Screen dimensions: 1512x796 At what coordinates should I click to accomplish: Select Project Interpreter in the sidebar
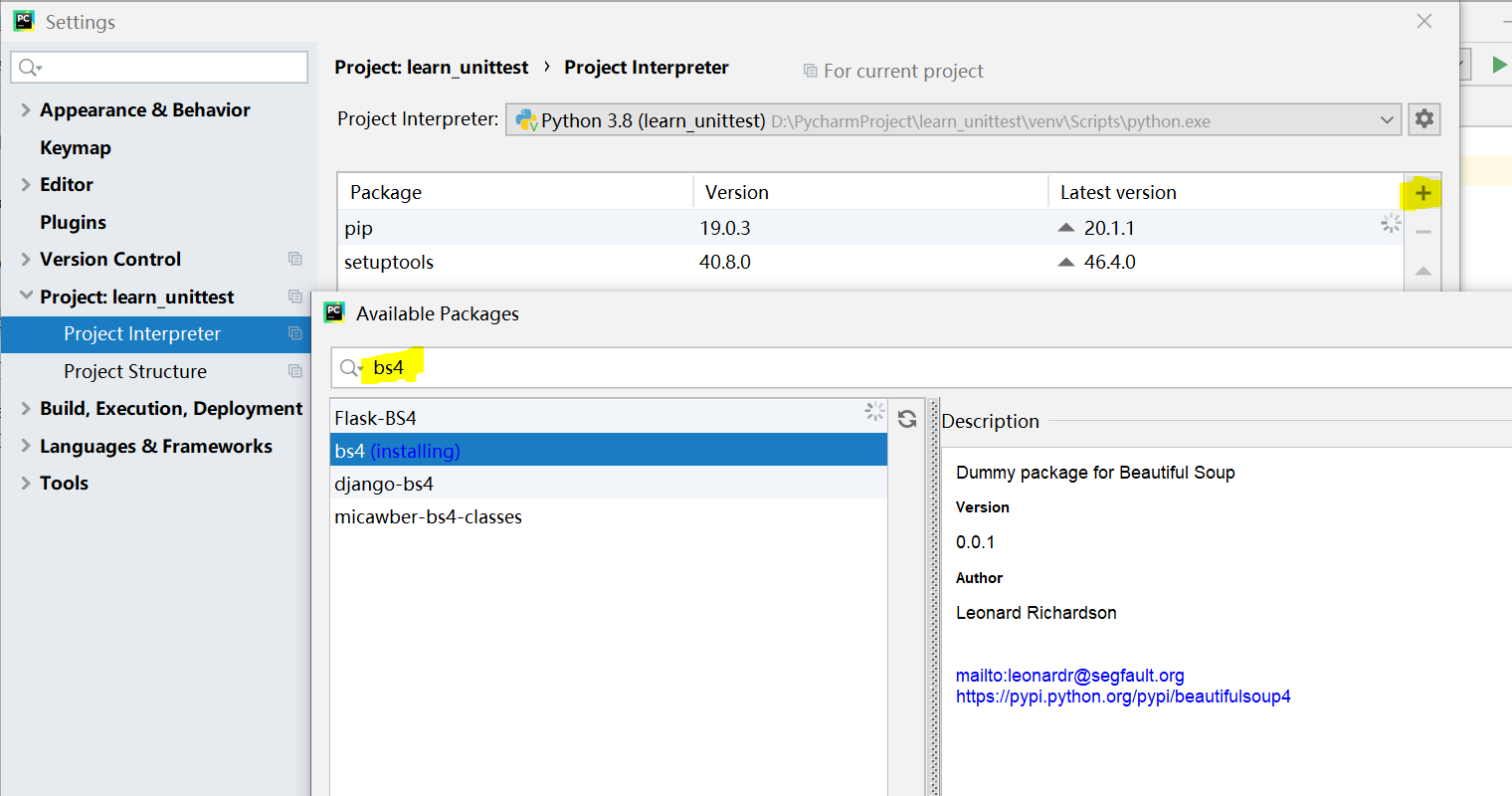click(156, 334)
